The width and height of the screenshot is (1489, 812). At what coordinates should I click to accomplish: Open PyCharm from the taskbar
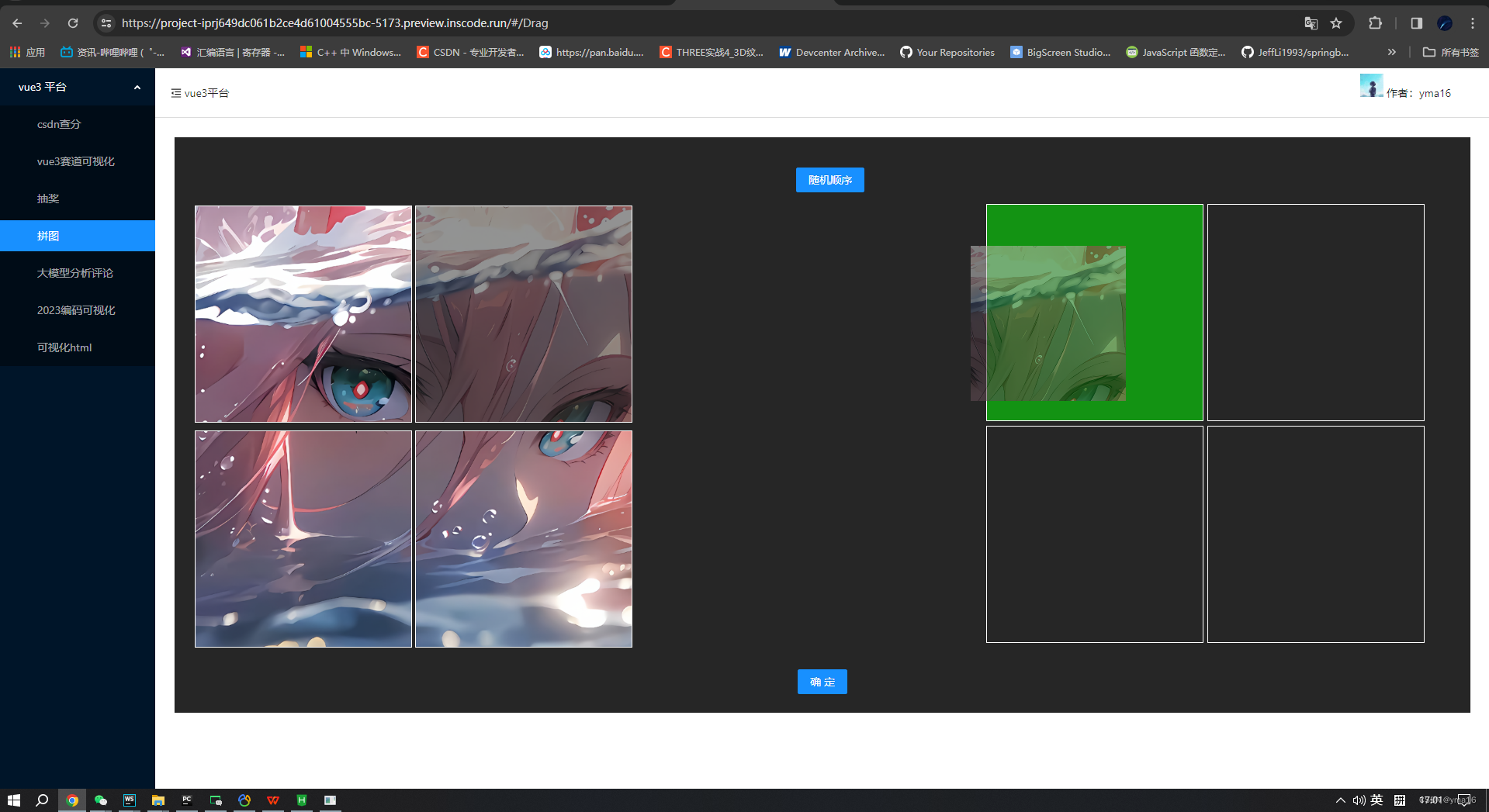pyautogui.click(x=187, y=800)
